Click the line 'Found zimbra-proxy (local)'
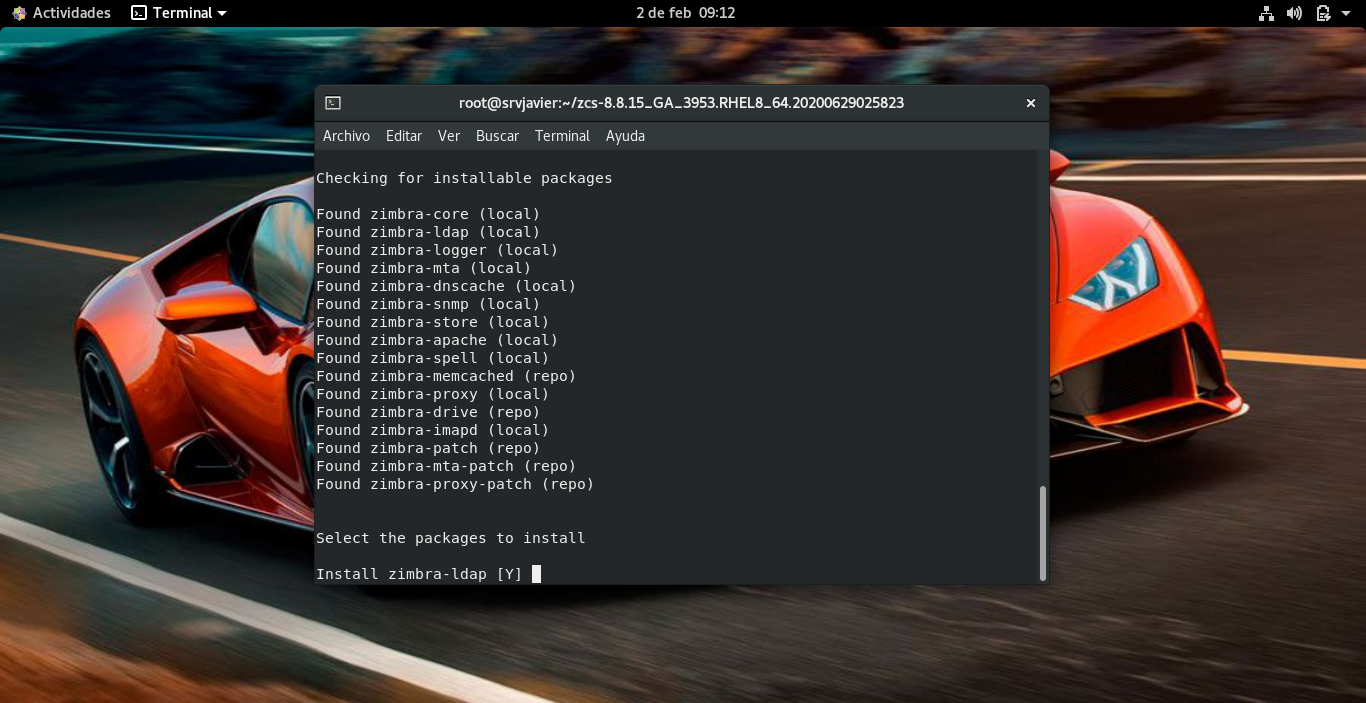This screenshot has width=1366, height=703. (433, 394)
